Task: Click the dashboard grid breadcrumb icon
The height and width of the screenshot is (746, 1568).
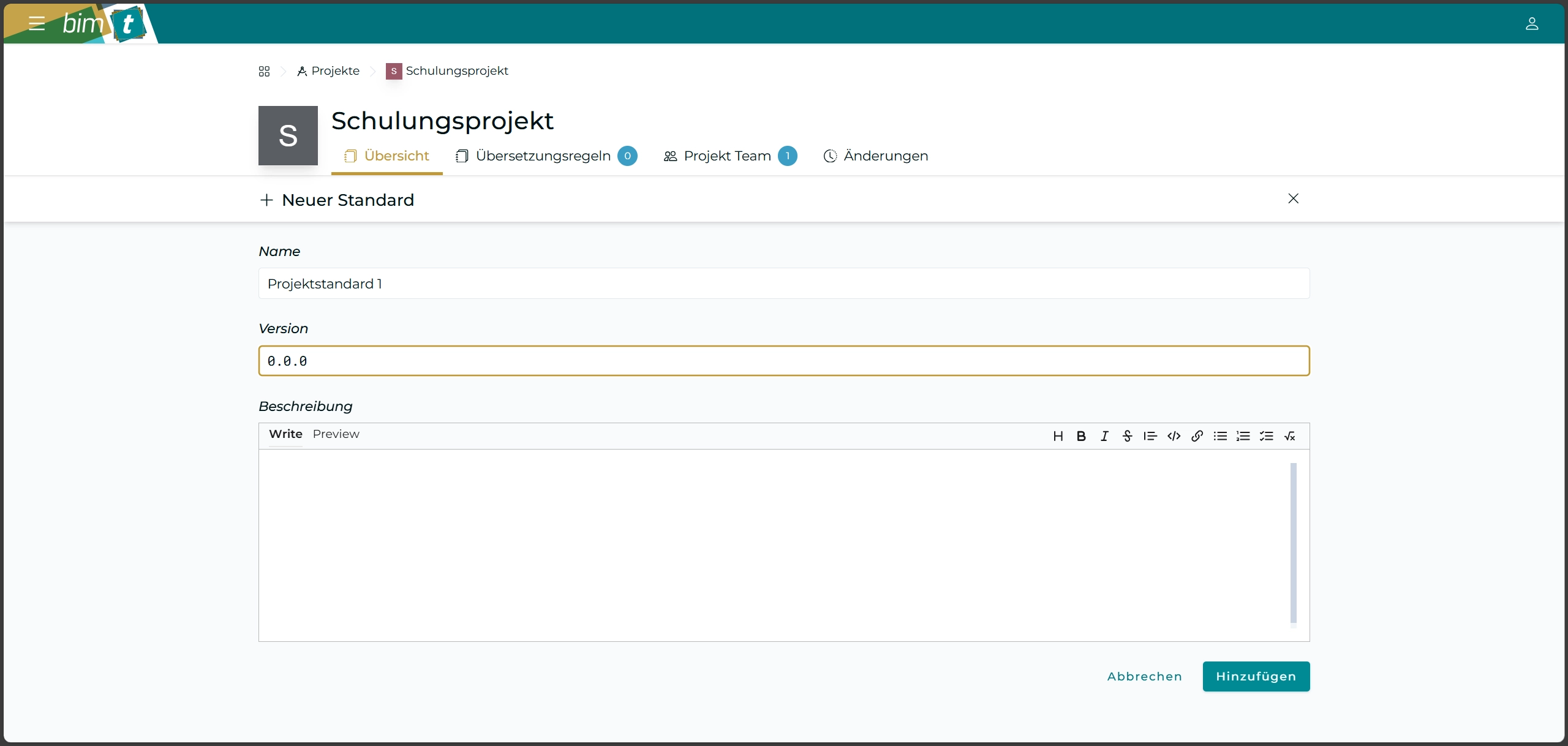Action: [264, 71]
